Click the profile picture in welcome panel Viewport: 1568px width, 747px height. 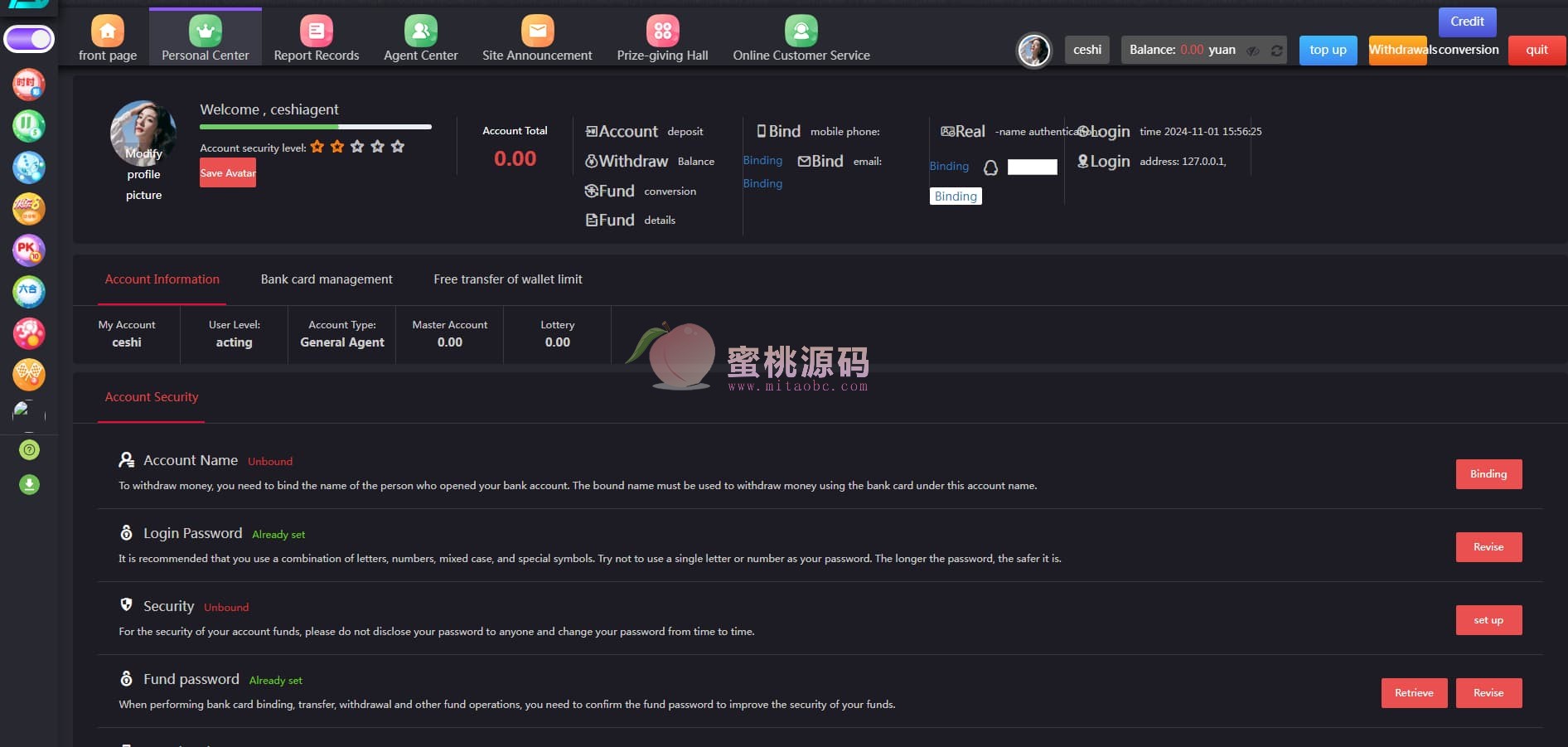coord(143,133)
